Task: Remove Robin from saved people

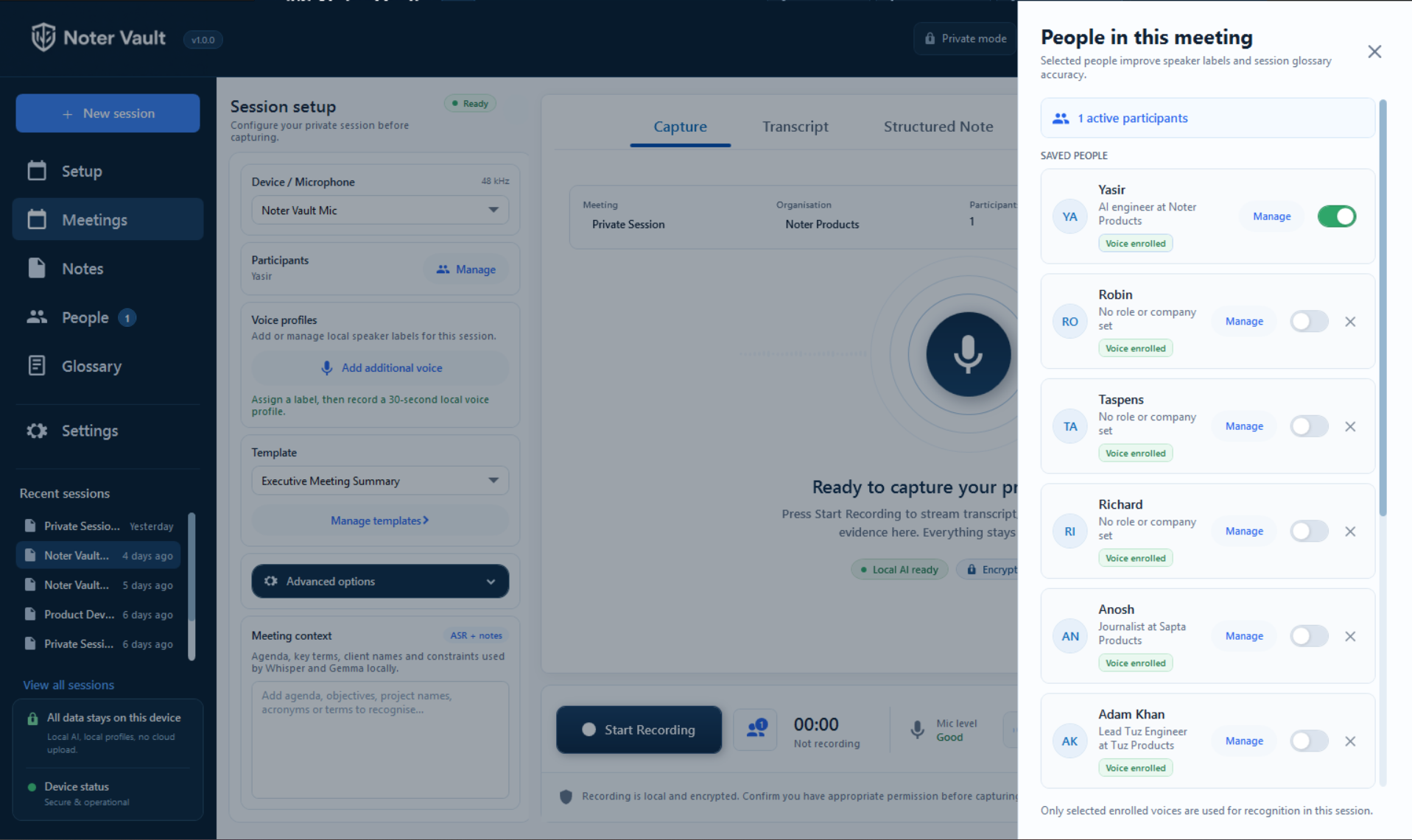Action: tap(1350, 322)
